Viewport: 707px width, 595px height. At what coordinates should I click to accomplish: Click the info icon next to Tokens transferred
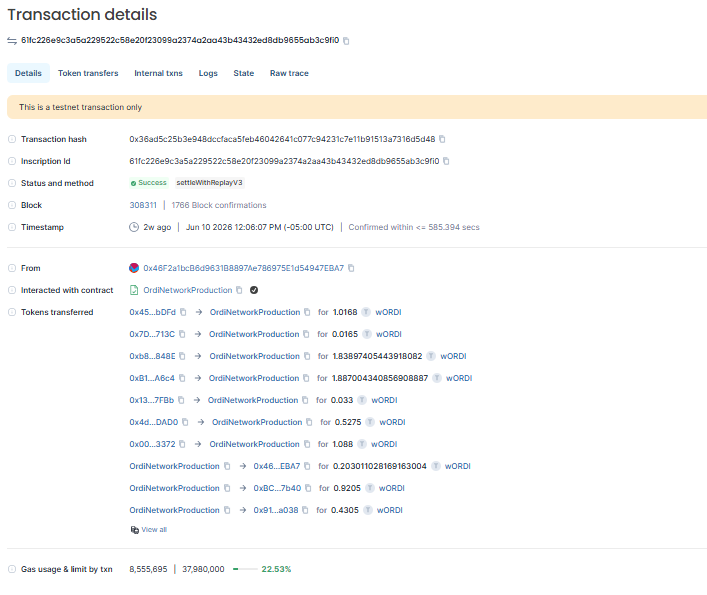(x=12, y=312)
